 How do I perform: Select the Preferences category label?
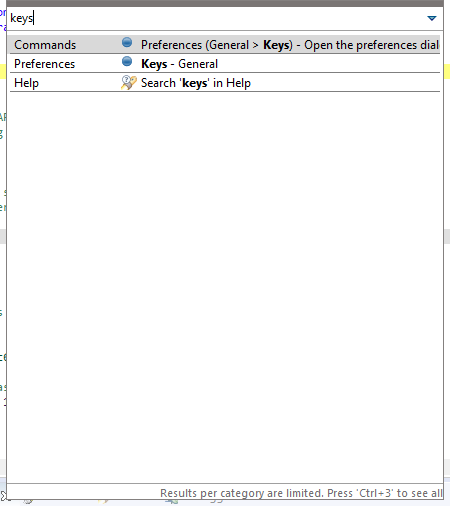(44, 64)
